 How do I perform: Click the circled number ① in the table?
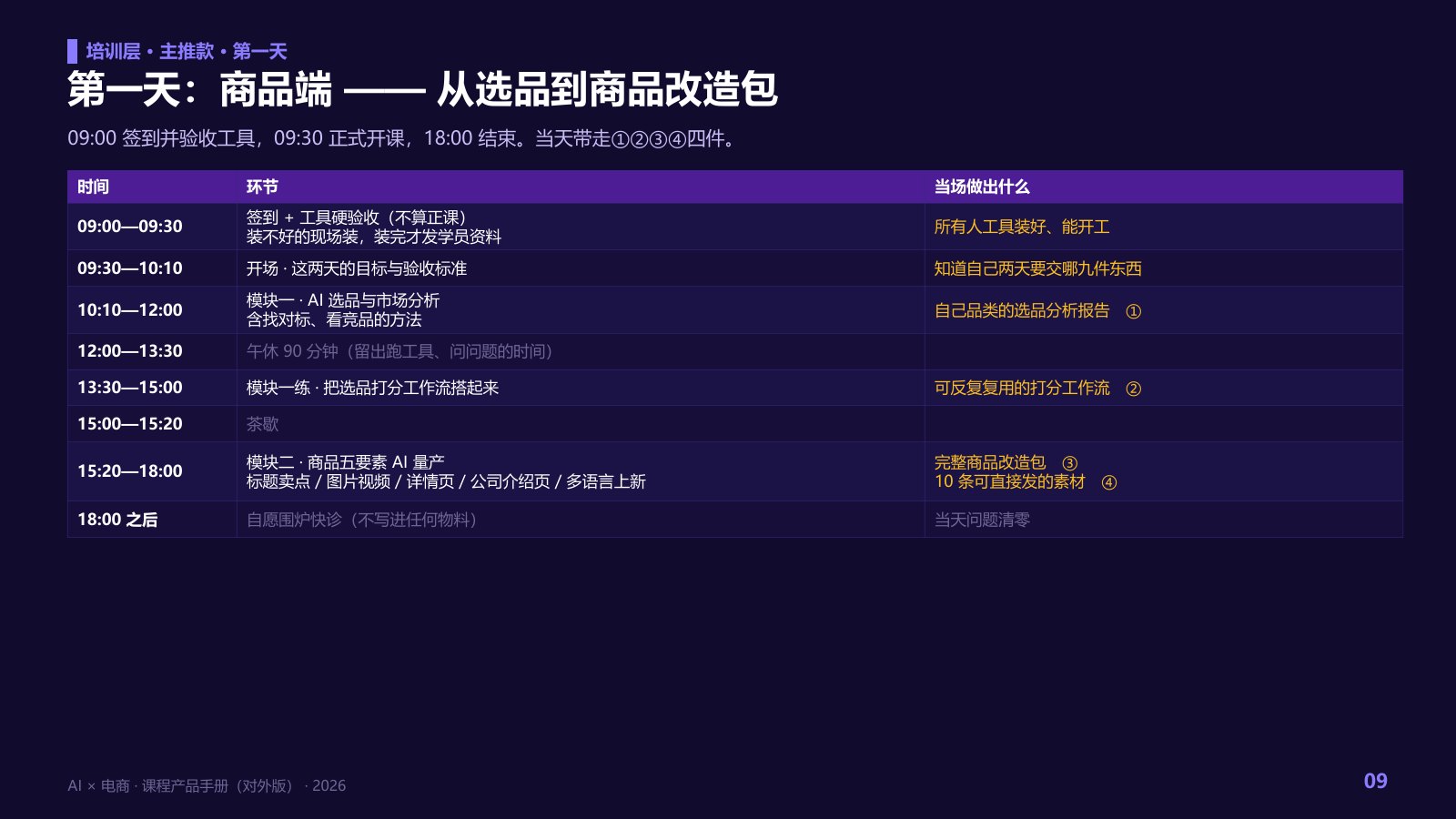tap(1133, 311)
